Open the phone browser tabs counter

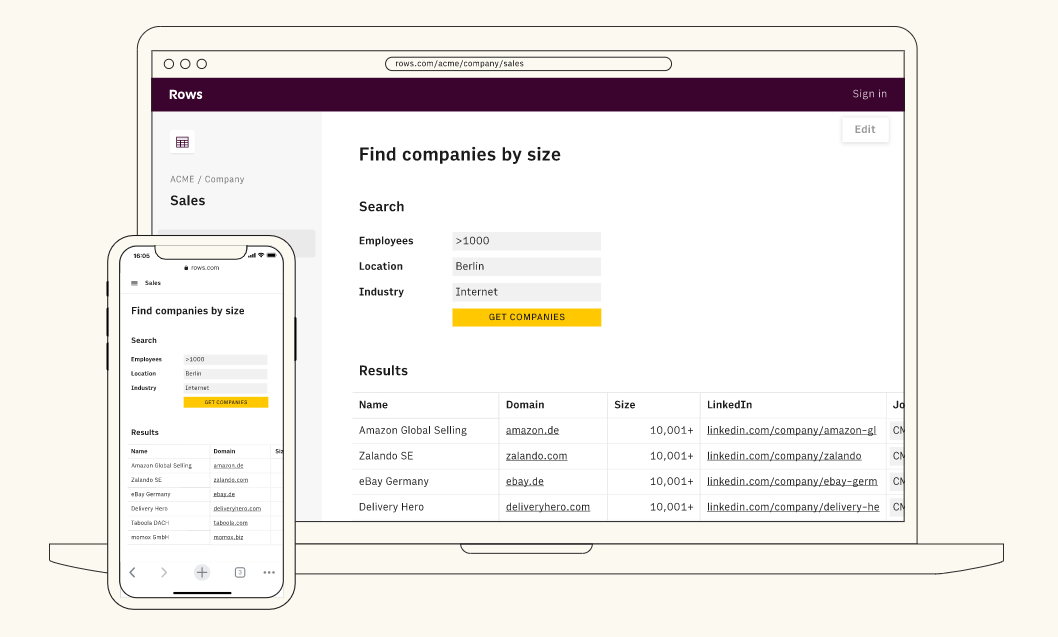pos(240,572)
